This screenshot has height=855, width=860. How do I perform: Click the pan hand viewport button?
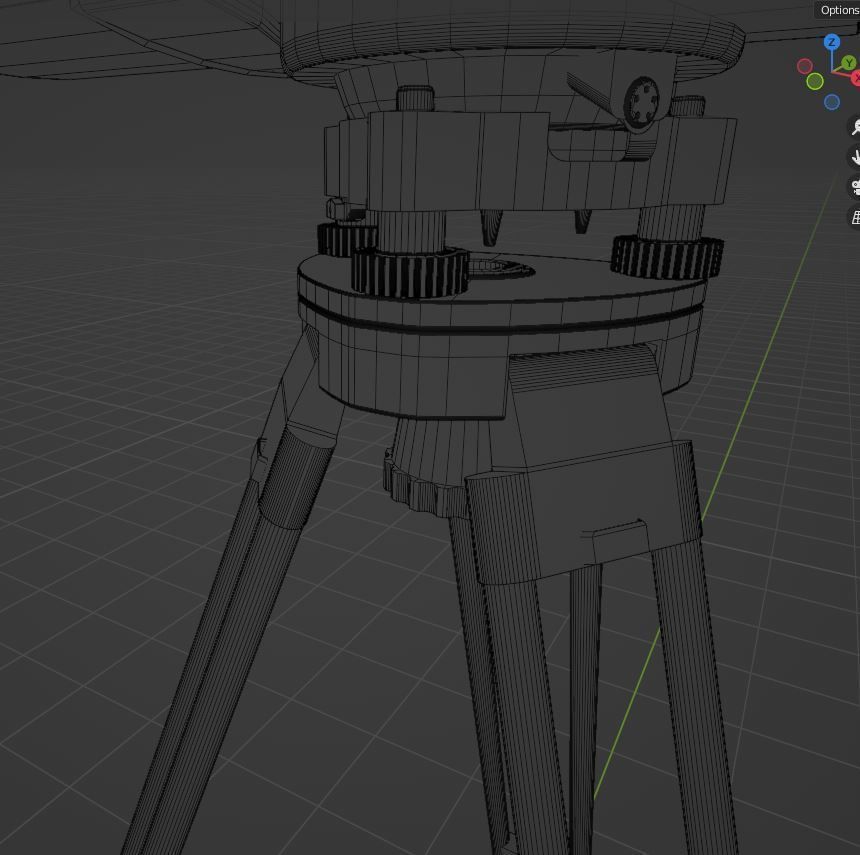[855, 157]
